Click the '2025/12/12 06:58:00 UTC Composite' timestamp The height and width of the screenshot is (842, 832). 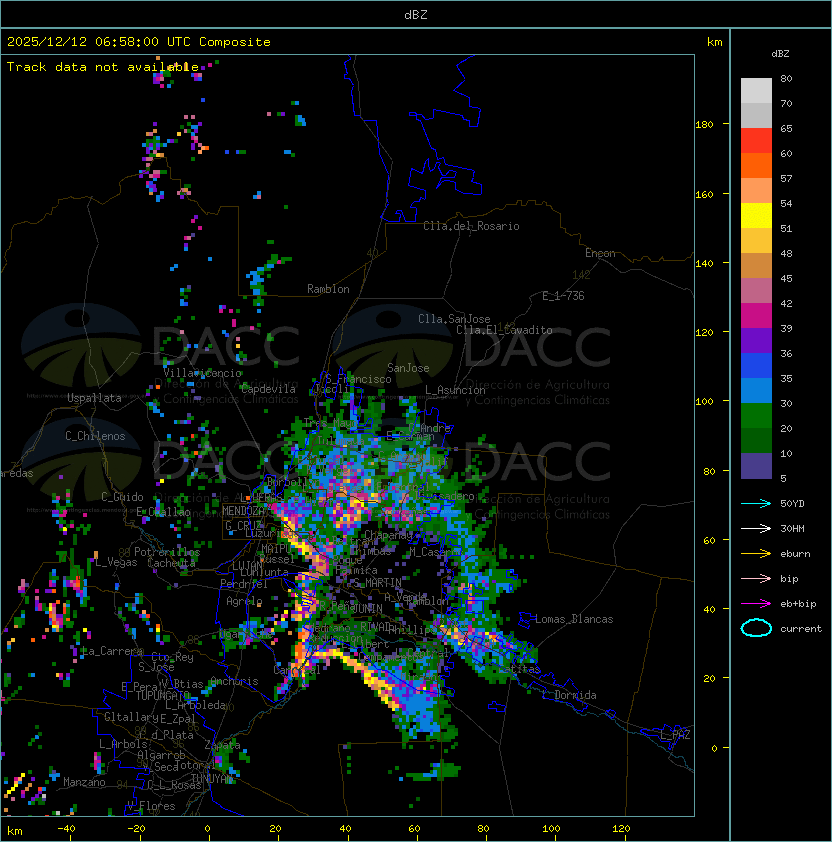[x=139, y=42]
